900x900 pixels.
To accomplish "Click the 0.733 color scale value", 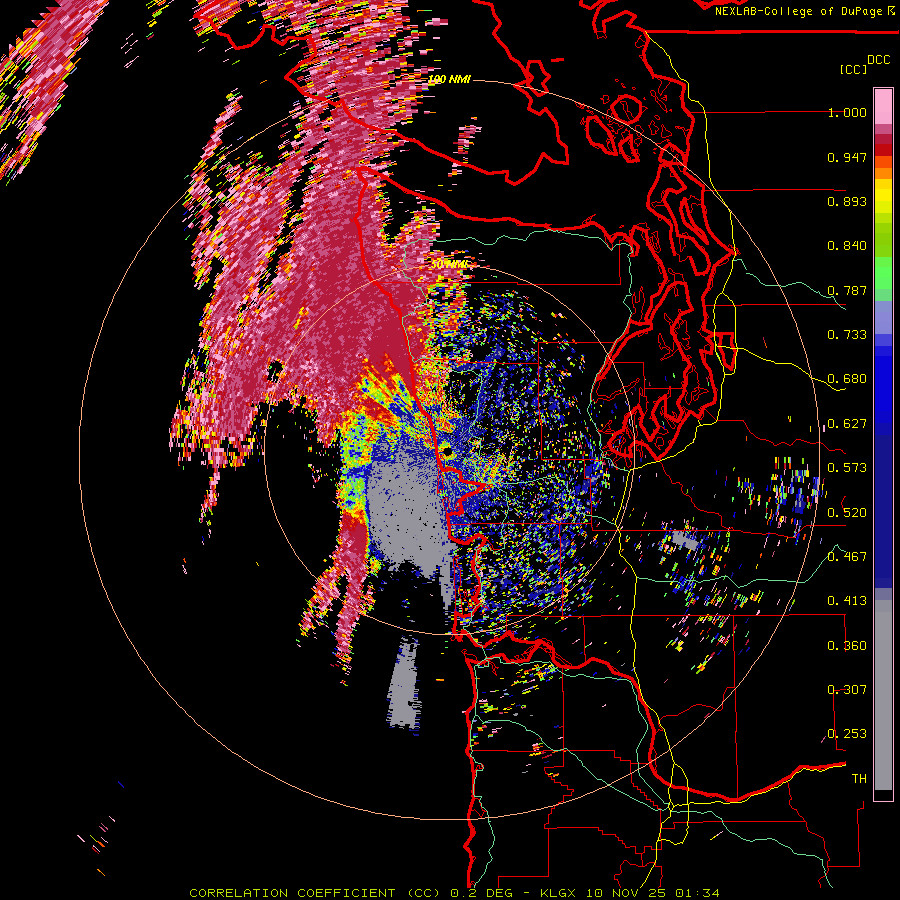I will (847, 335).
